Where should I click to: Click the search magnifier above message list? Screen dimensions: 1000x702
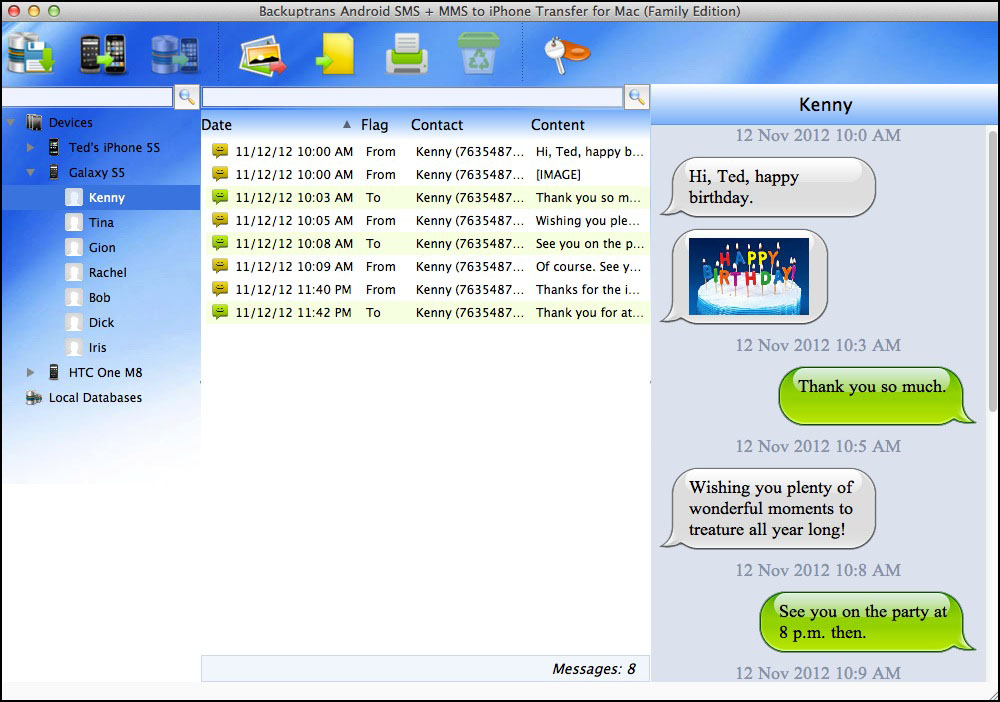[636, 97]
